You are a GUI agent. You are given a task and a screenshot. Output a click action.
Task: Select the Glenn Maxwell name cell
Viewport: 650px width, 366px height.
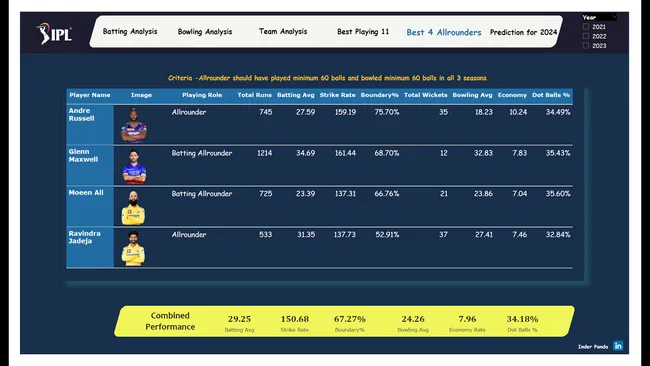(x=90, y=165)
